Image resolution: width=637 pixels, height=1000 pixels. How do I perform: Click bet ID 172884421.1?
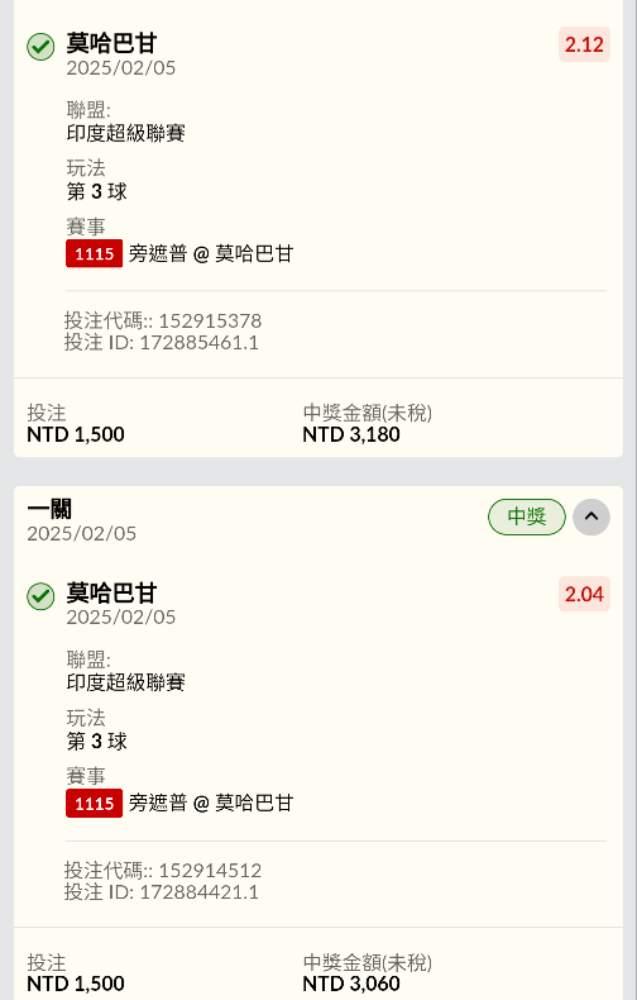click(x=198, y=892)
